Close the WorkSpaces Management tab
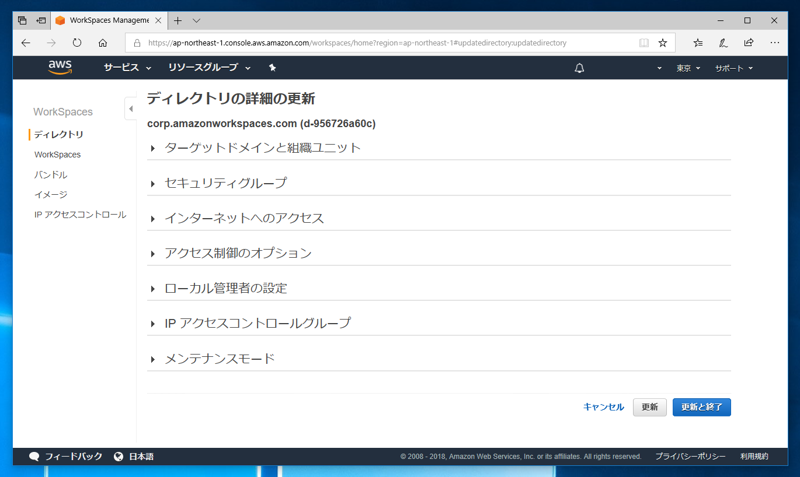Screen dimensions: 800x477 158,20
